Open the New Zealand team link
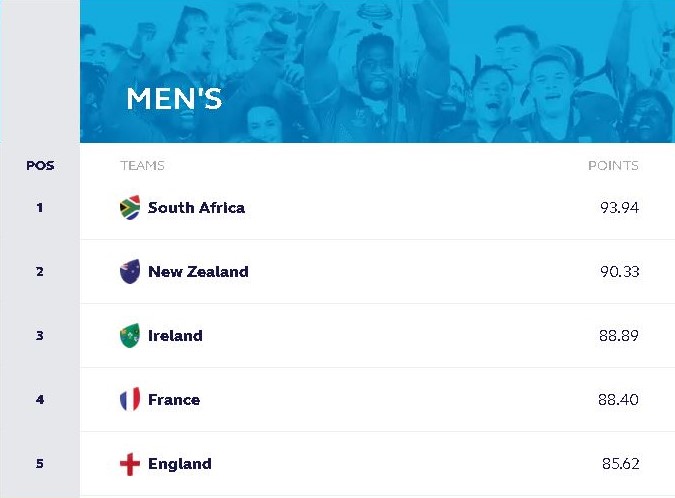The width and height of the screenshot is (675, 498). 198,272
